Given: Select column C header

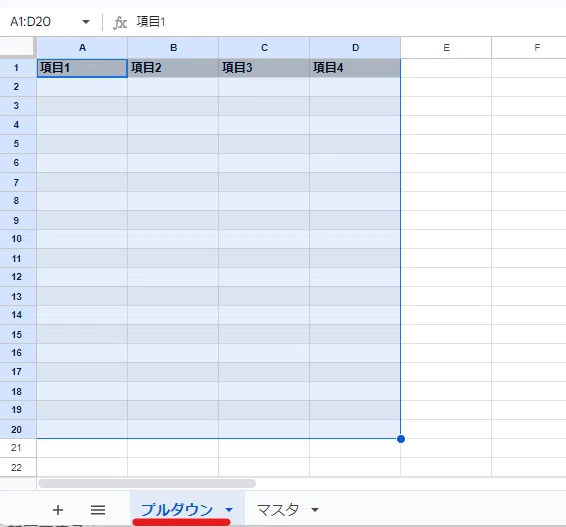Looking at the screenshot, I should 264,48.
